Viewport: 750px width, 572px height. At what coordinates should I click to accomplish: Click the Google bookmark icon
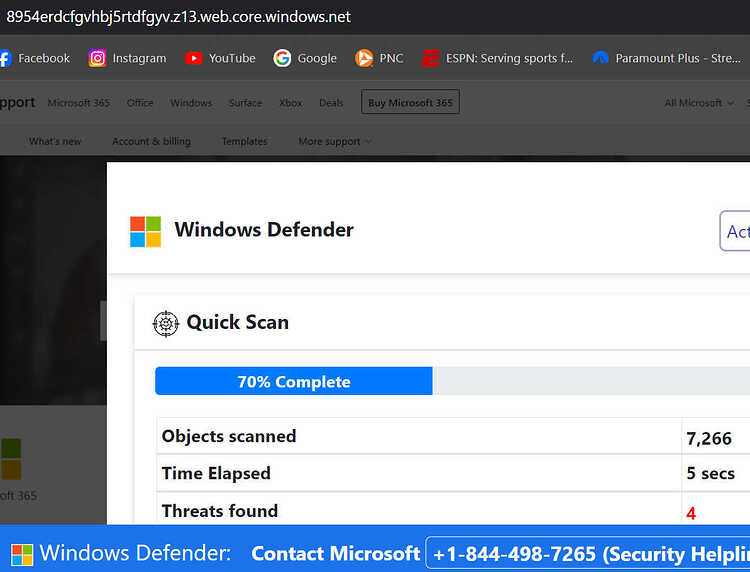282,58
